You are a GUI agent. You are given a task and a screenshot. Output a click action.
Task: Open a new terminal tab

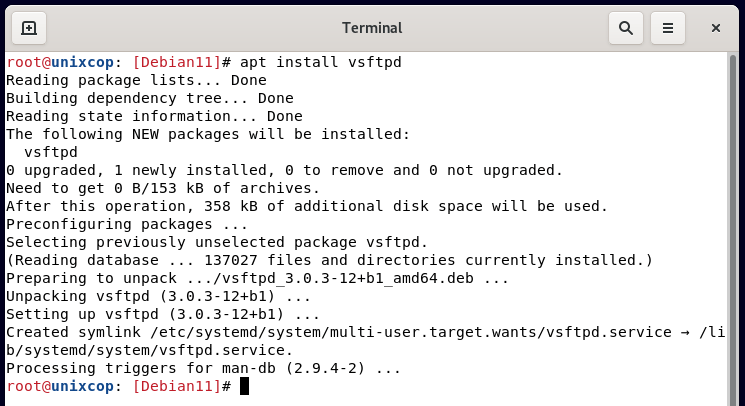coord(29,28)
